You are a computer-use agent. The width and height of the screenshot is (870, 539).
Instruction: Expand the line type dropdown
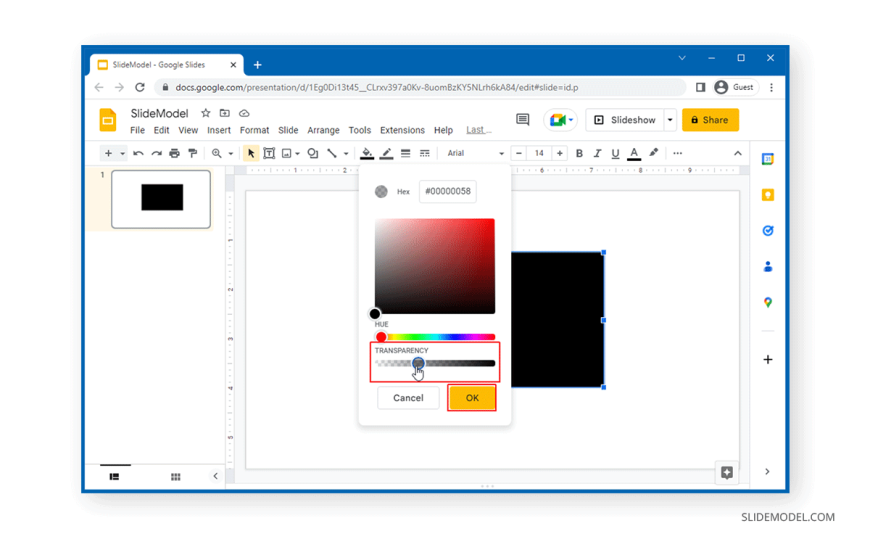pyautogui.click(x=346, y=154)
